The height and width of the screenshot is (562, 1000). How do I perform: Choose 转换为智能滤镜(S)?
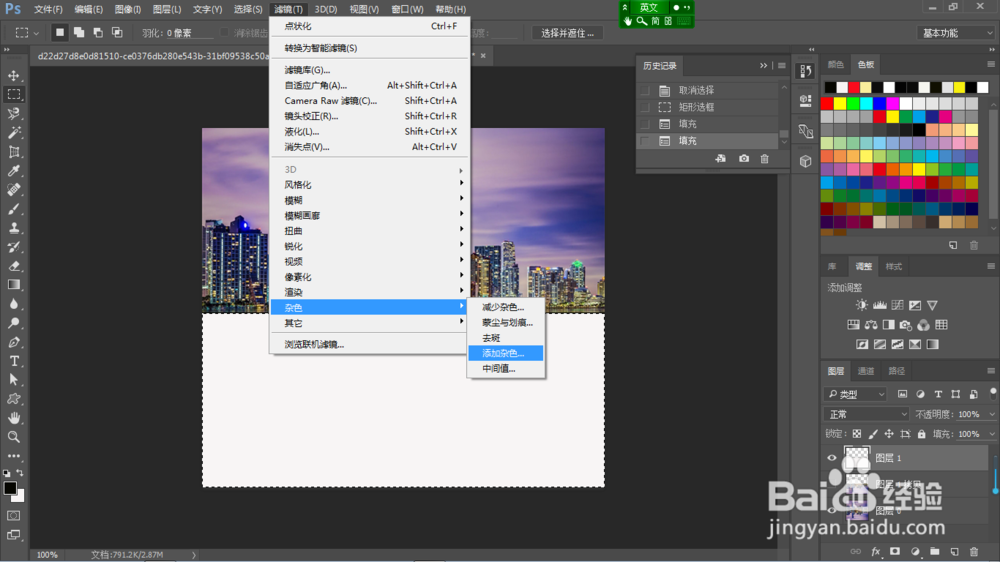pos(369,48)
